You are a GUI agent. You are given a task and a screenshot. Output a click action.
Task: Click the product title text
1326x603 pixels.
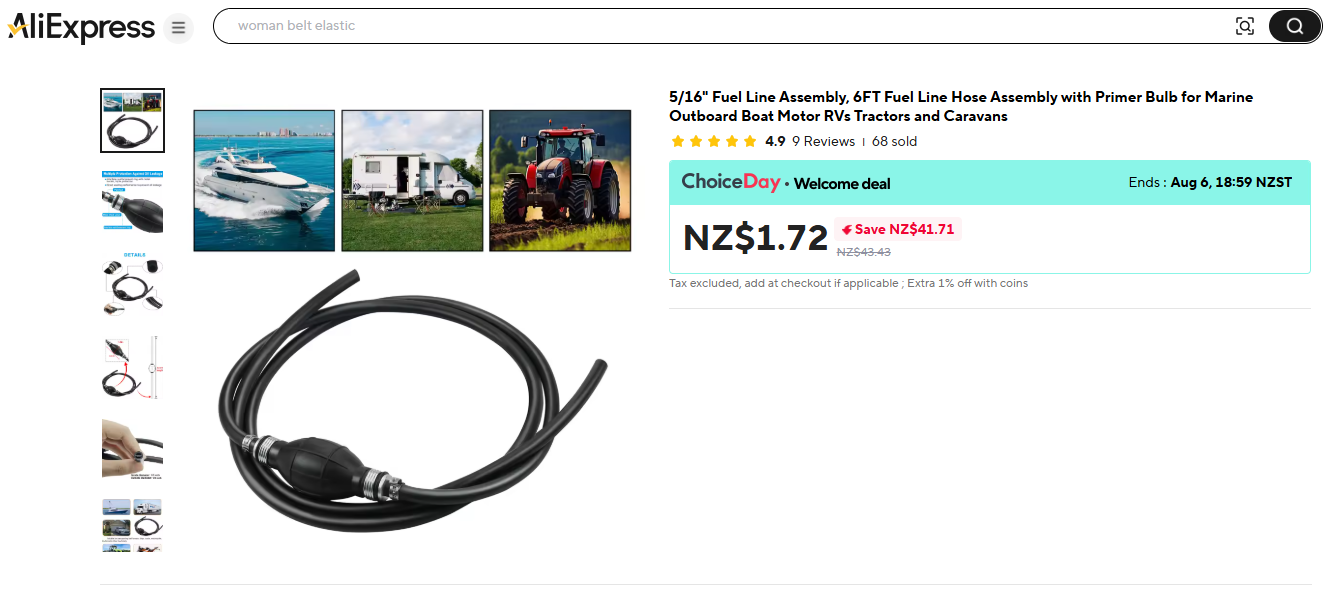(x=961, y=106)
